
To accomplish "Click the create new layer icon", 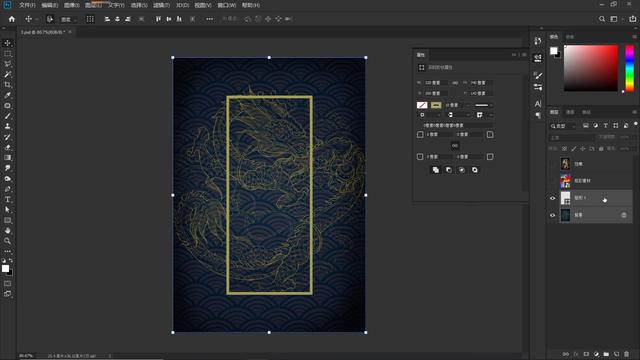I will pyautogui.click(x=616, y=354).
